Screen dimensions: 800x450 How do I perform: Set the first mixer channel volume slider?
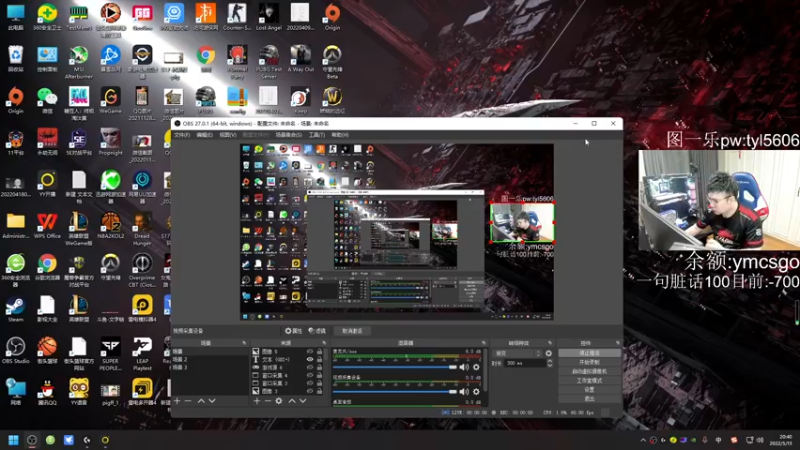(x=395, y=367)
